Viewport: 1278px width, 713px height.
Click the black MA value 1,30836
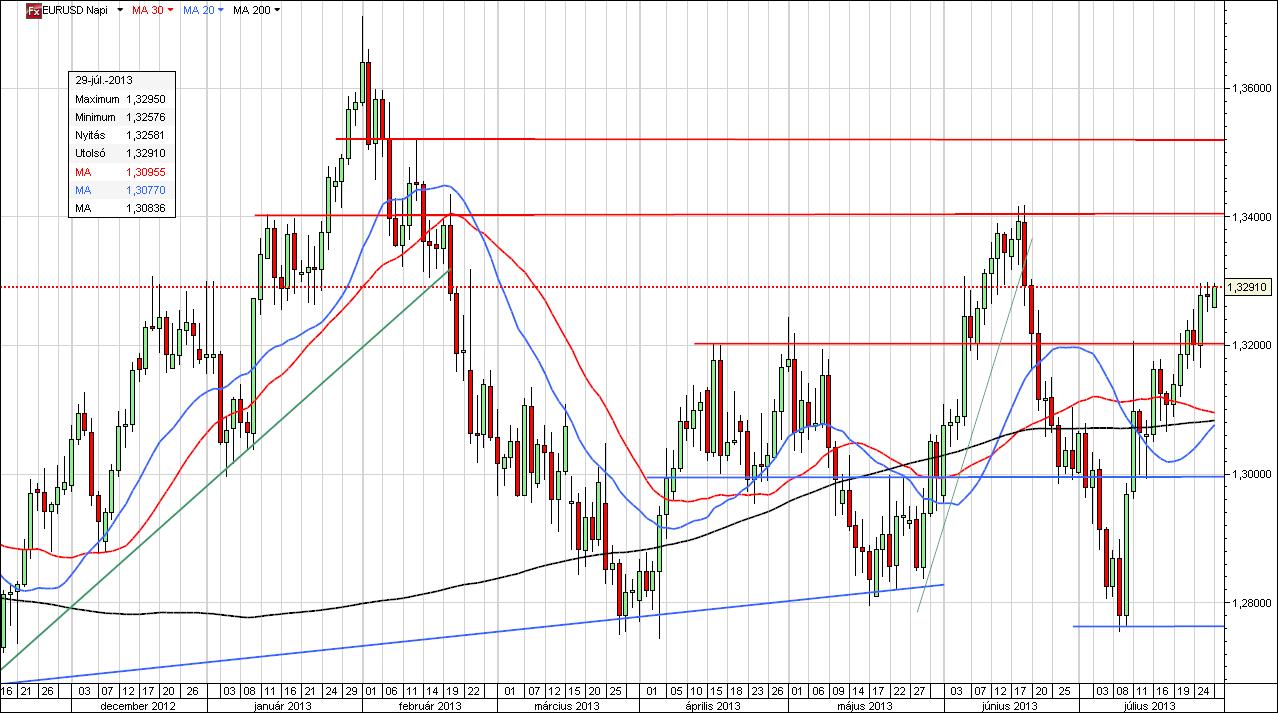tap(145, 208)
